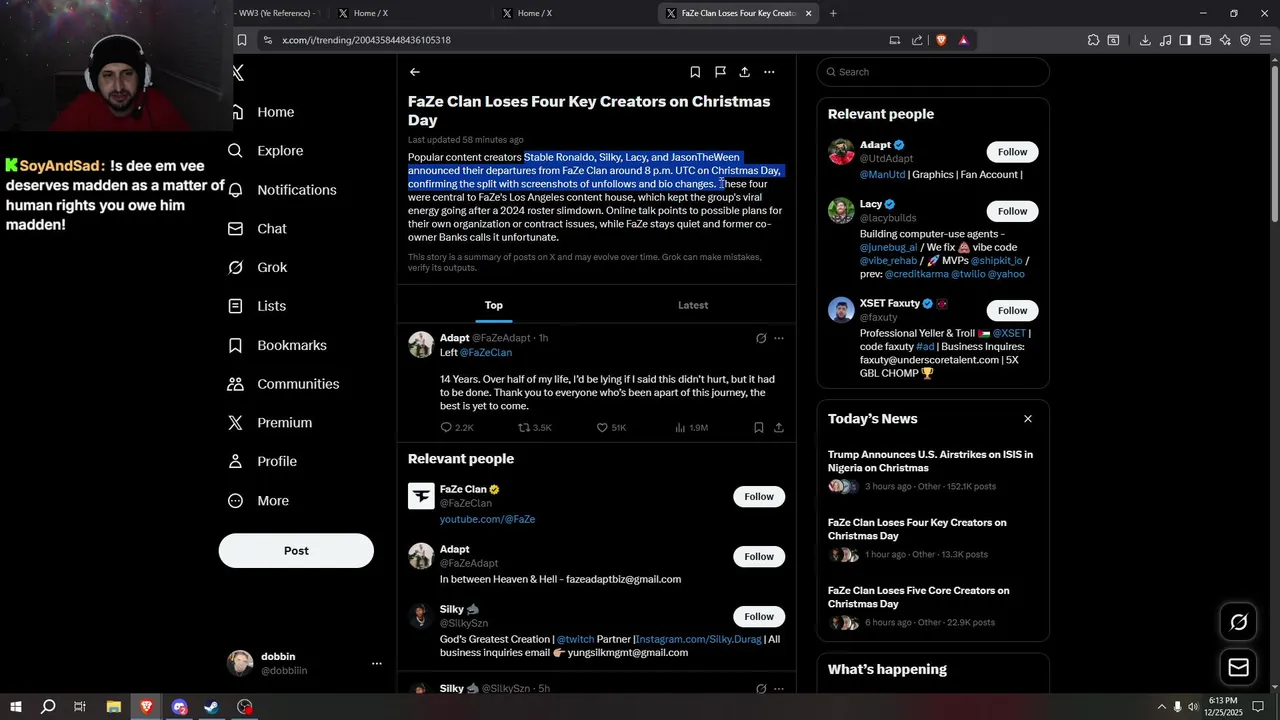Viewport: 1280px width, 720px height.
Task: Follow Adapt @UtdAdapt in right sidebar
Action: [x=1012, y=152]
